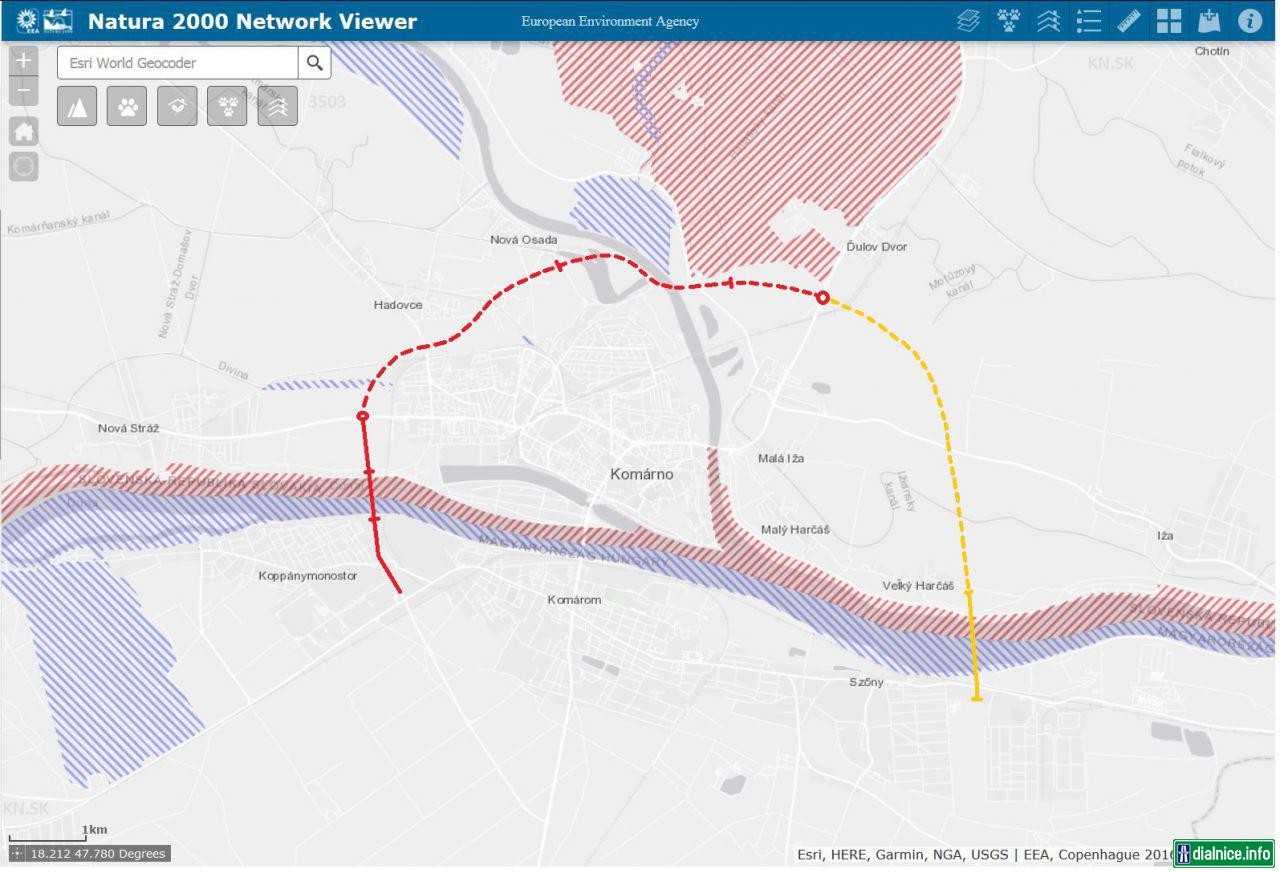The height and width of the screenshot is (873, 1280).
Task: Click the EEA logo in header
Action: point(27,20)
